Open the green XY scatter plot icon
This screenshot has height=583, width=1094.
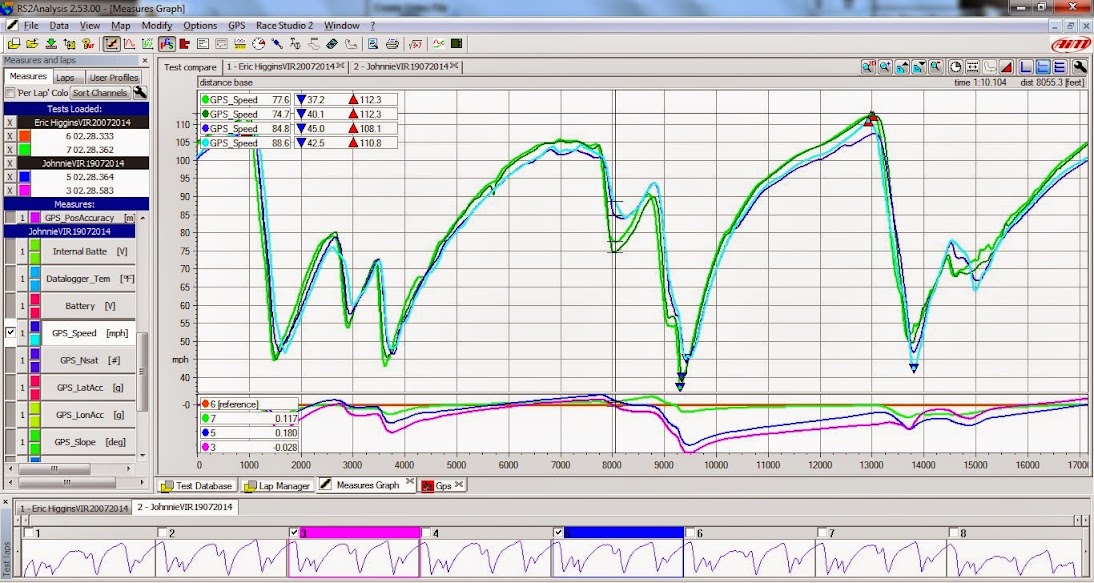(x=148, y=44)
